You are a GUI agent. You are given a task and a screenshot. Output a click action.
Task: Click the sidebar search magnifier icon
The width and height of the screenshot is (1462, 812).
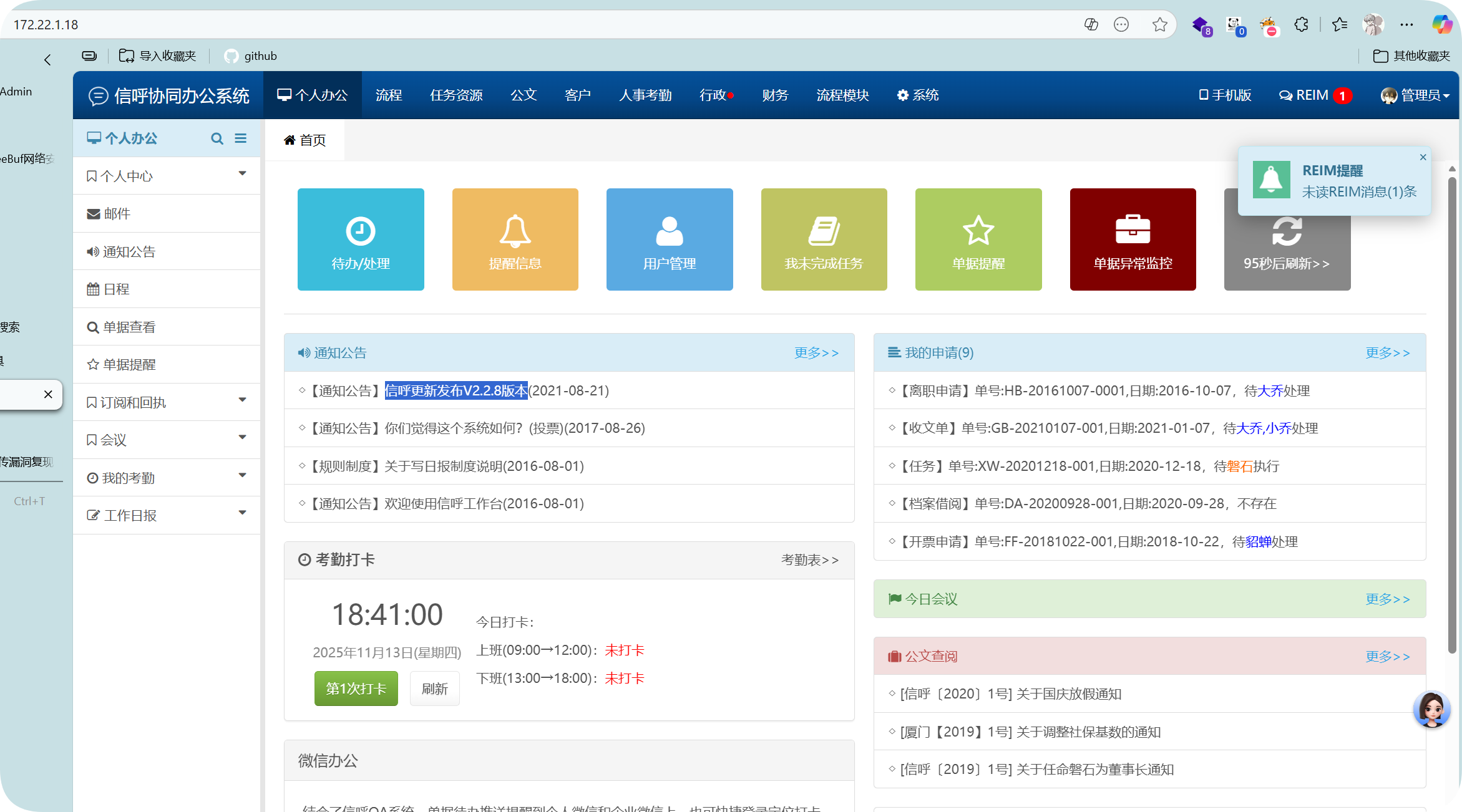(217, 138)
